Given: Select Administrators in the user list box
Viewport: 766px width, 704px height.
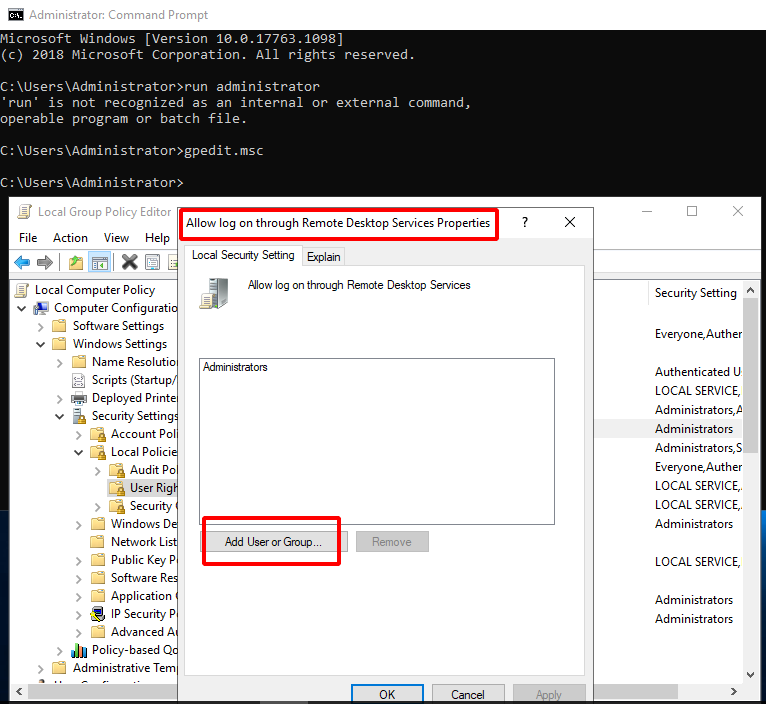Looking at the screenshot, I should [x=235, y=367].
